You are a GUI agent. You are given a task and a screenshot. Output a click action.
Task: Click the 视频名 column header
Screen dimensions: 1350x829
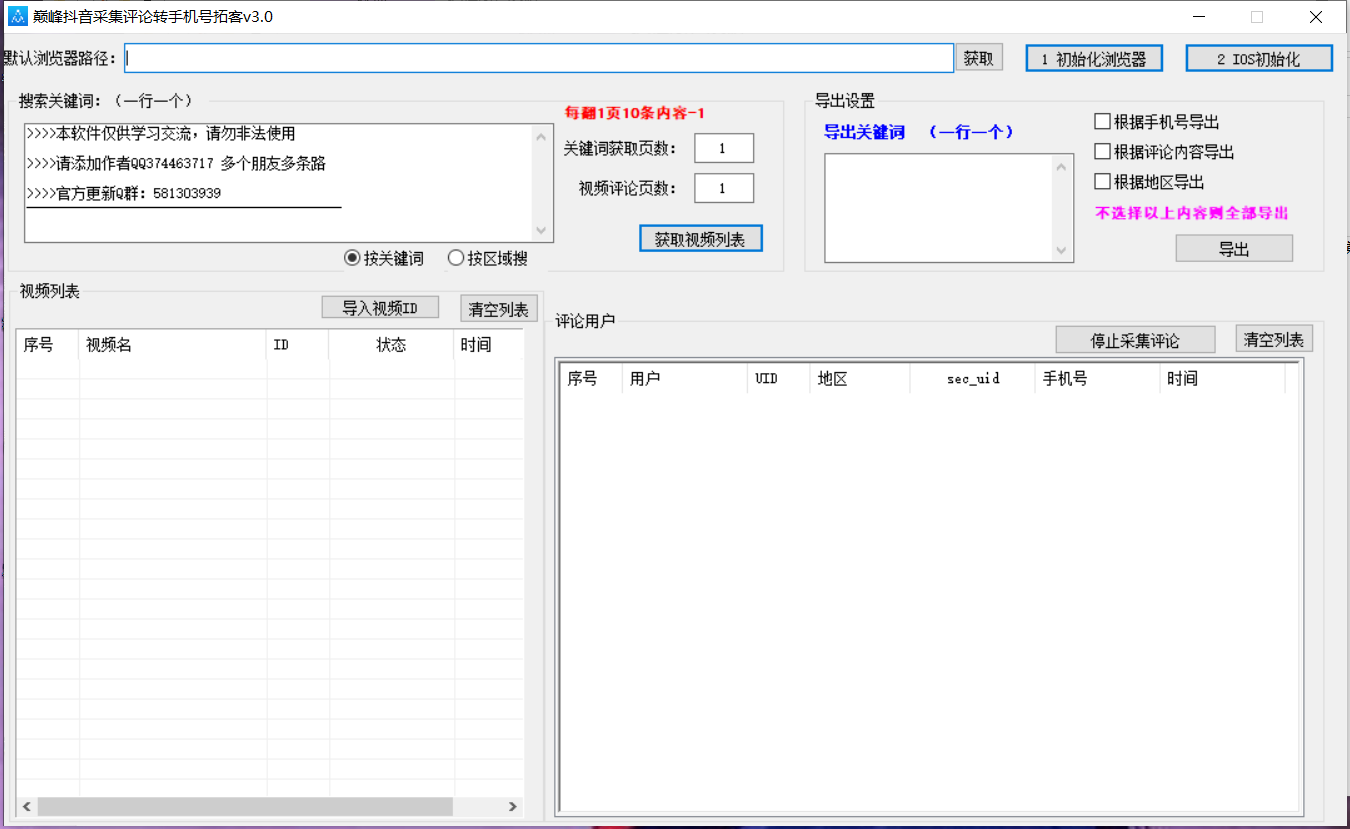(173, 345)
